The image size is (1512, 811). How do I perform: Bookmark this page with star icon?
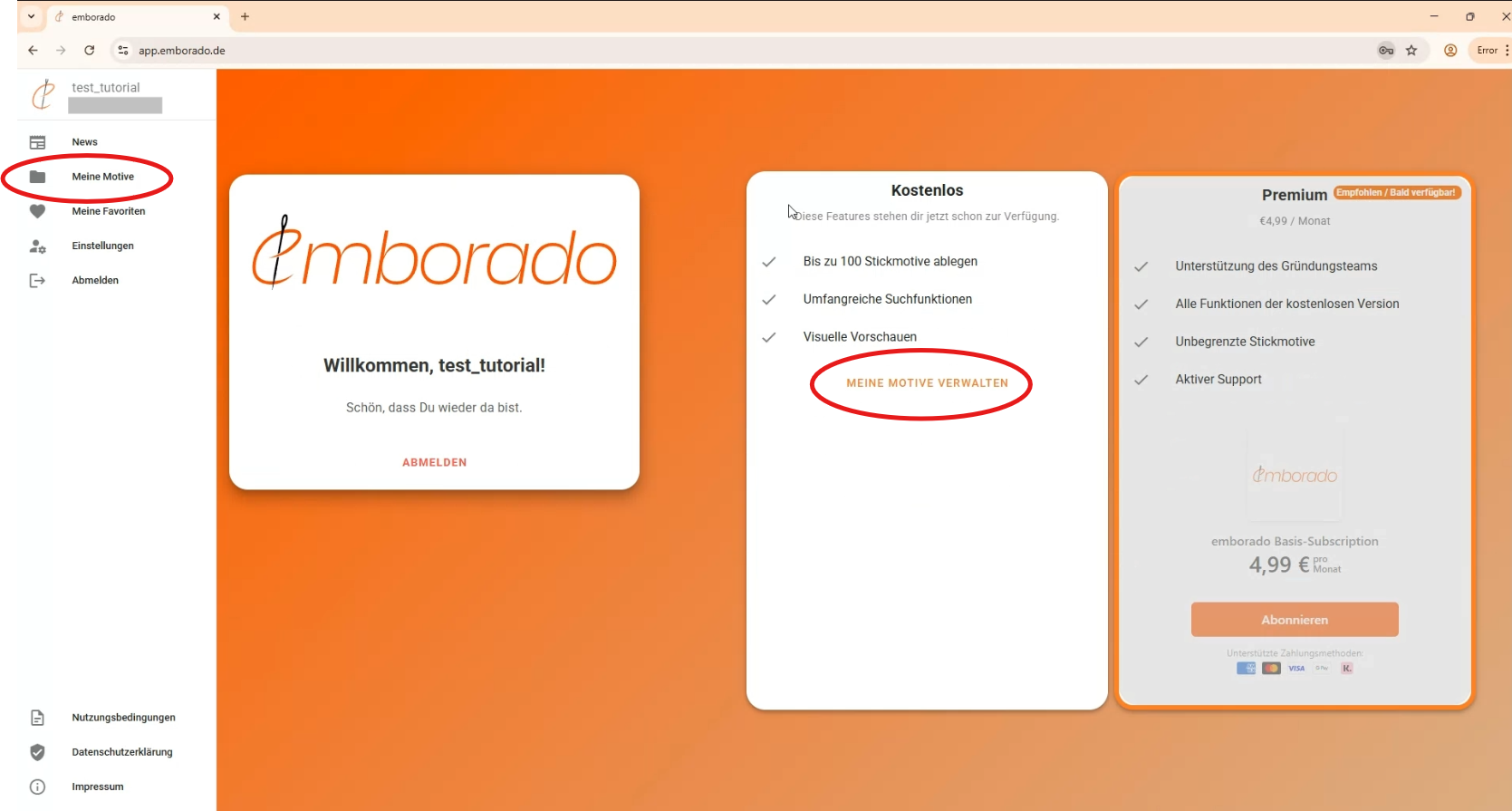click(x=1411, y=51)
